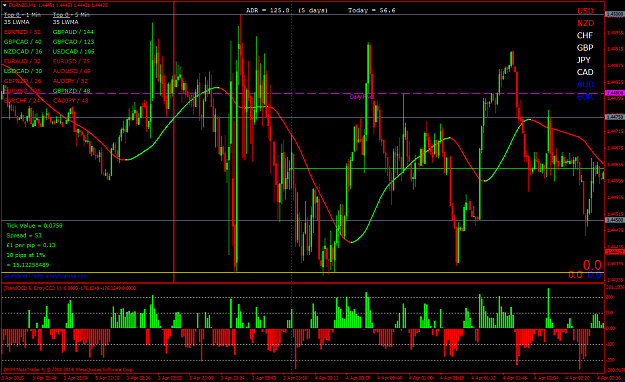Click the 'EURNZD / 52' row
The image size is (625, 382).
point(22,32)
